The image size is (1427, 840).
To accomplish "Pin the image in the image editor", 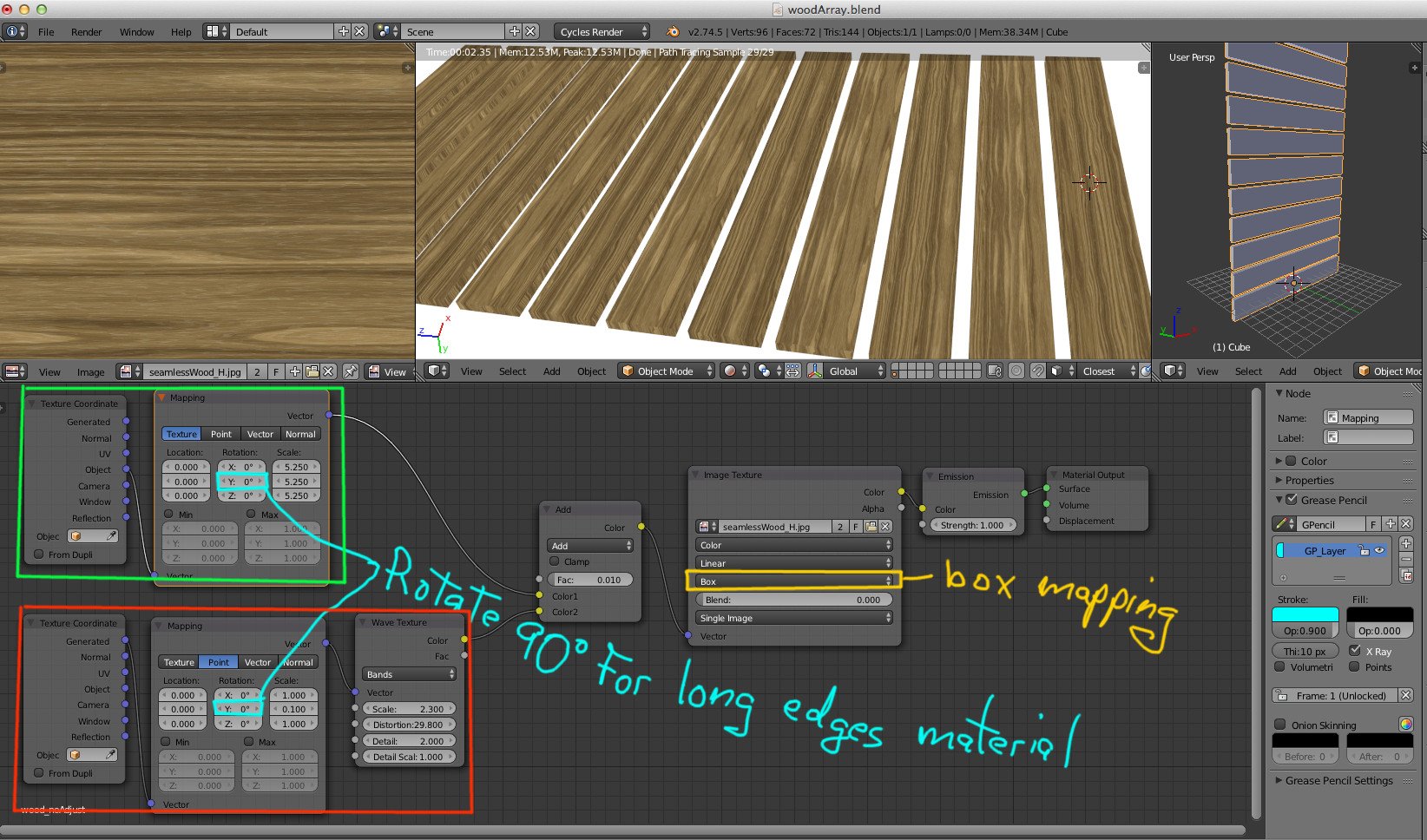I will pyautogui.click(x=351, y=371).
